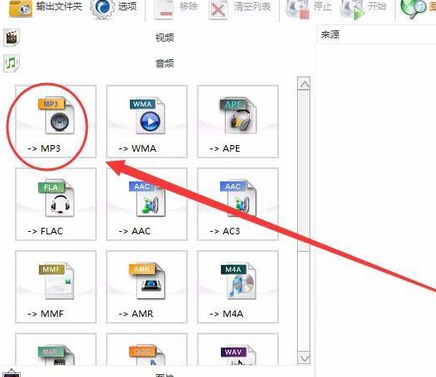Click the format list scrollbar thumb

coord(304,171)
